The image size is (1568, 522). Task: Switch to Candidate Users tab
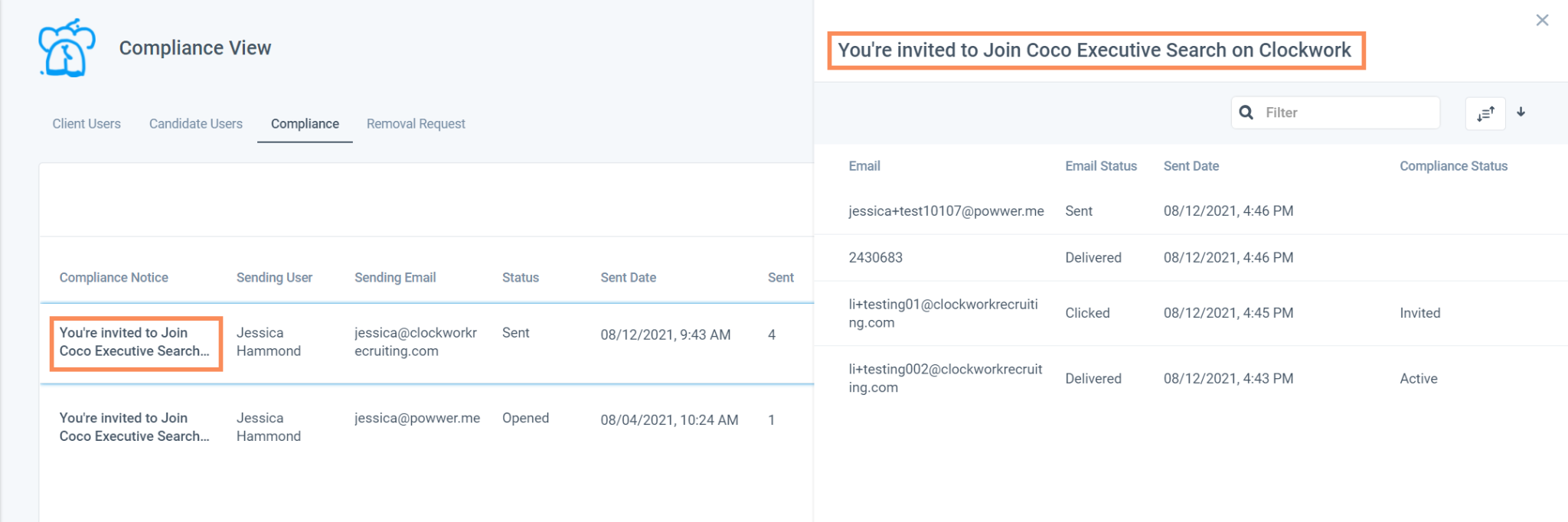196,124
